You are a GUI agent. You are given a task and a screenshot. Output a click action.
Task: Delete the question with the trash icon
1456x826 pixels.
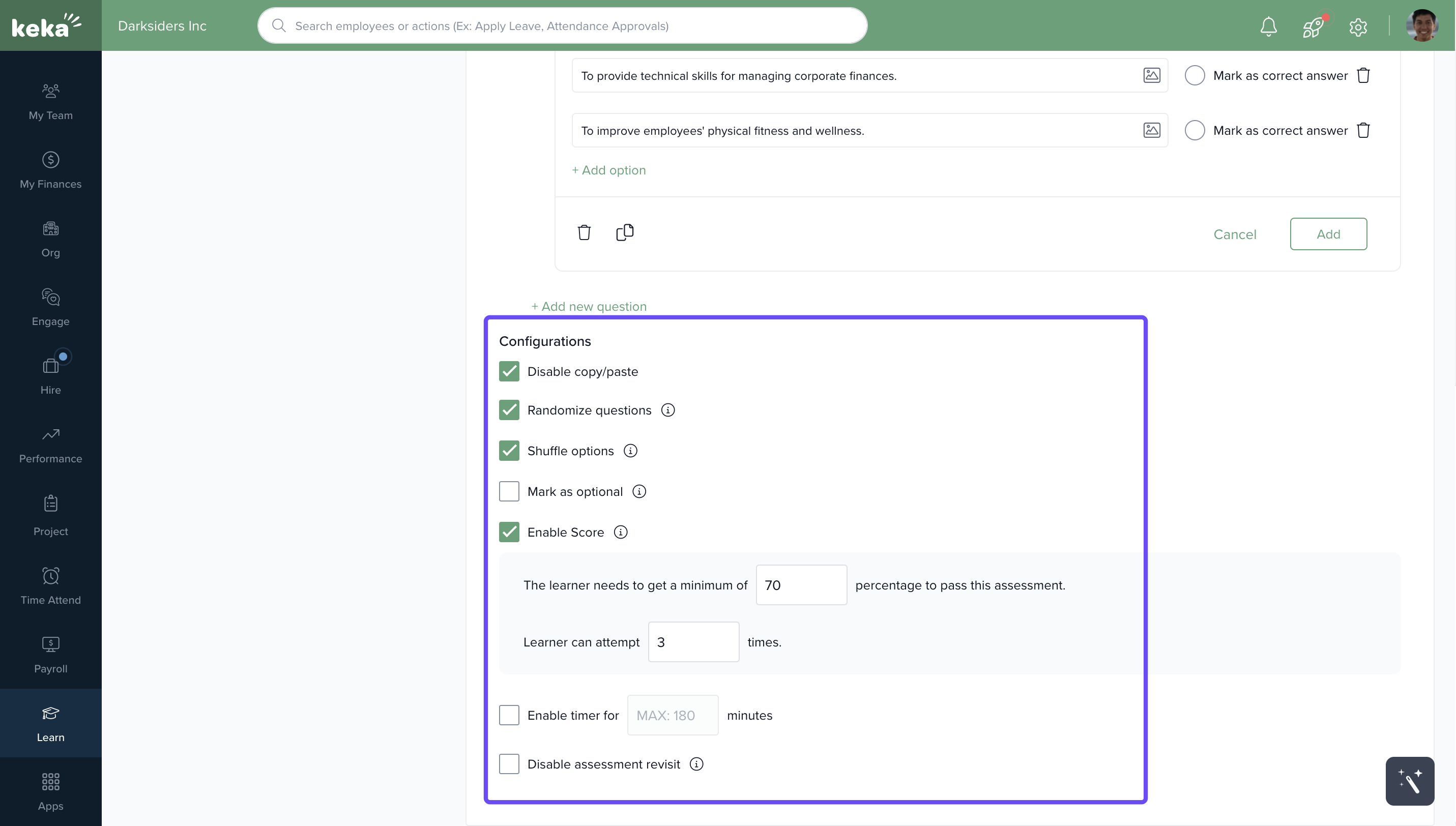584,232
